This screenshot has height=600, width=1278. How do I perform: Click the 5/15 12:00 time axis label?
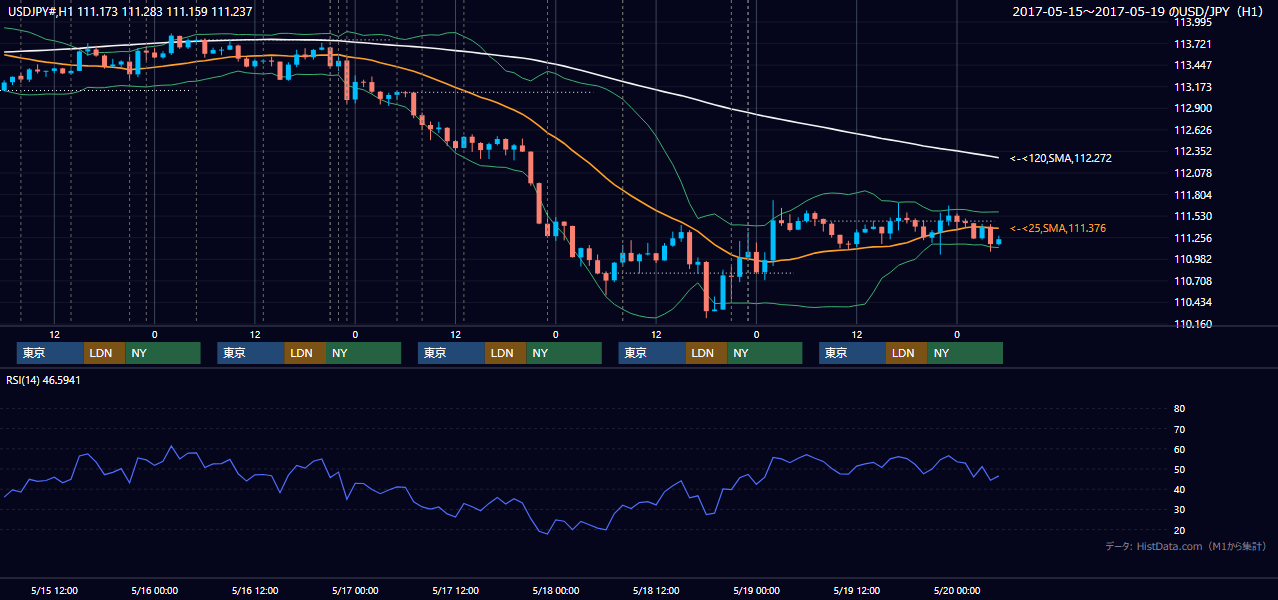click(55, 590)
